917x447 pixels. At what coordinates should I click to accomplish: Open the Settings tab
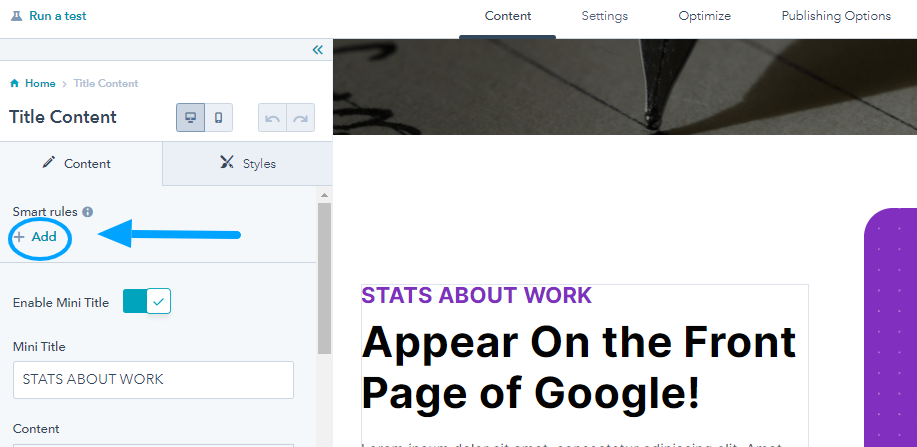coord(604,16)
